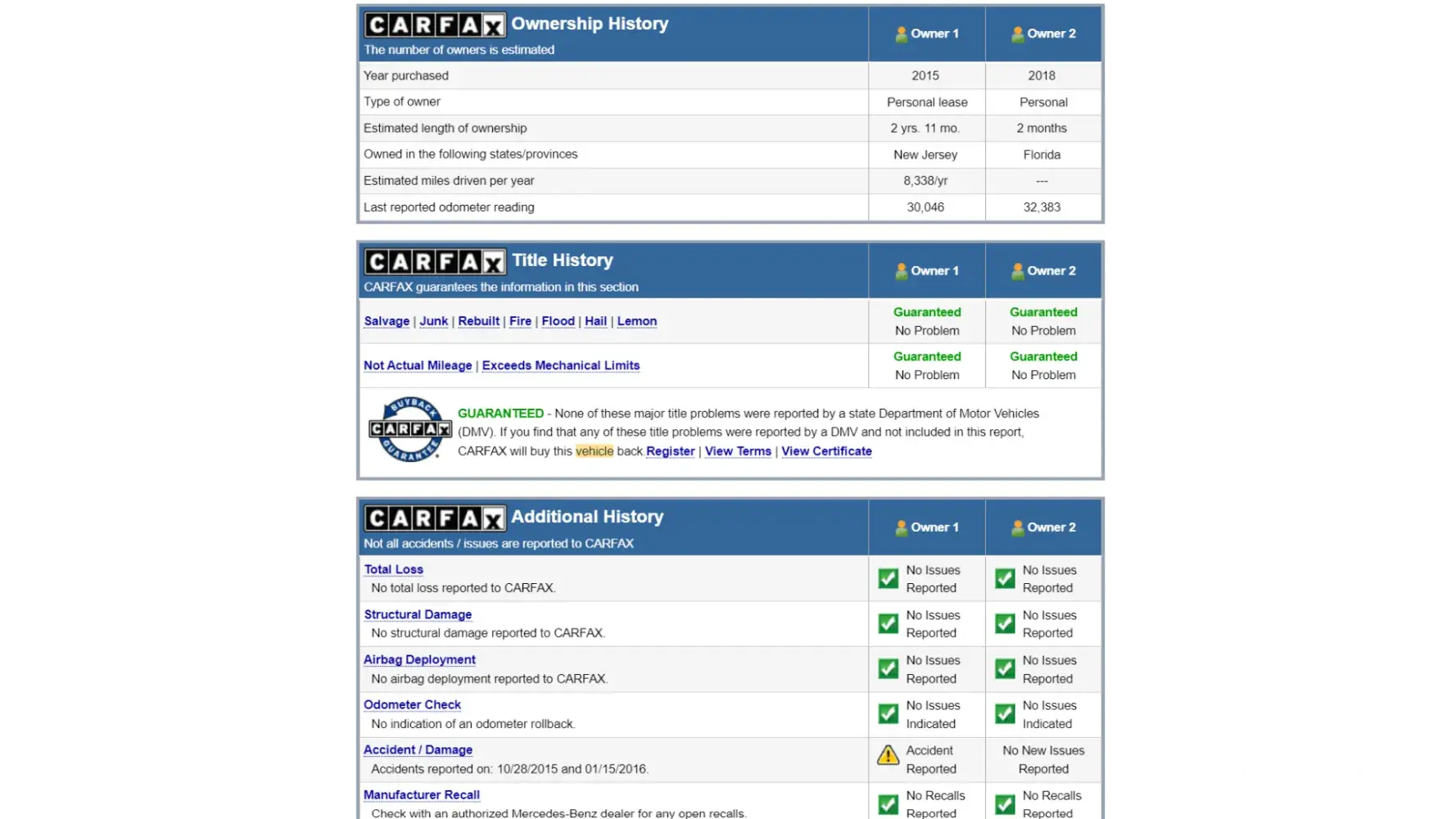Click 'The number of owners is estimated' subtitle
1456x819 pixels.
[459, 50]
